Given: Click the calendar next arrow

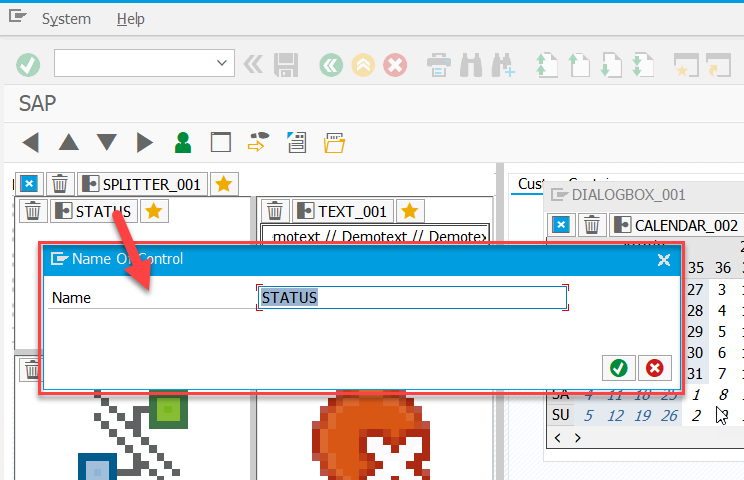Looking at the screenshot, I should pos(577,438).
